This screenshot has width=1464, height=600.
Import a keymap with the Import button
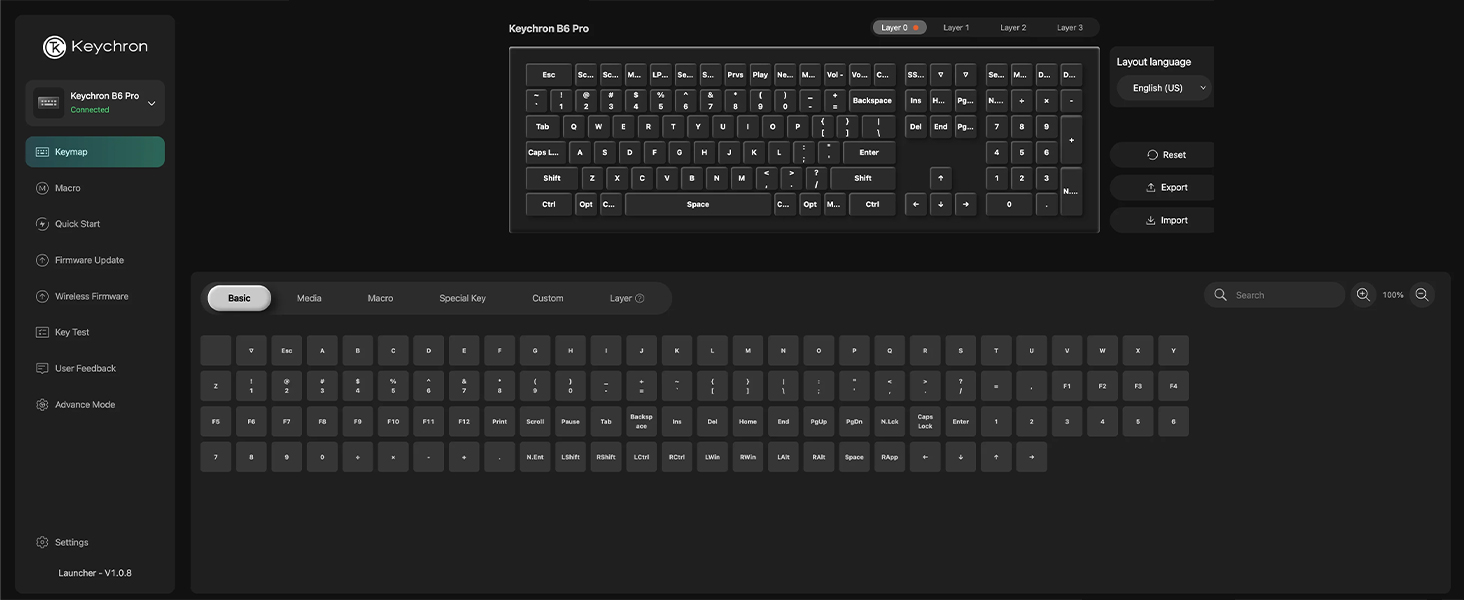(x=1162, y=220)
